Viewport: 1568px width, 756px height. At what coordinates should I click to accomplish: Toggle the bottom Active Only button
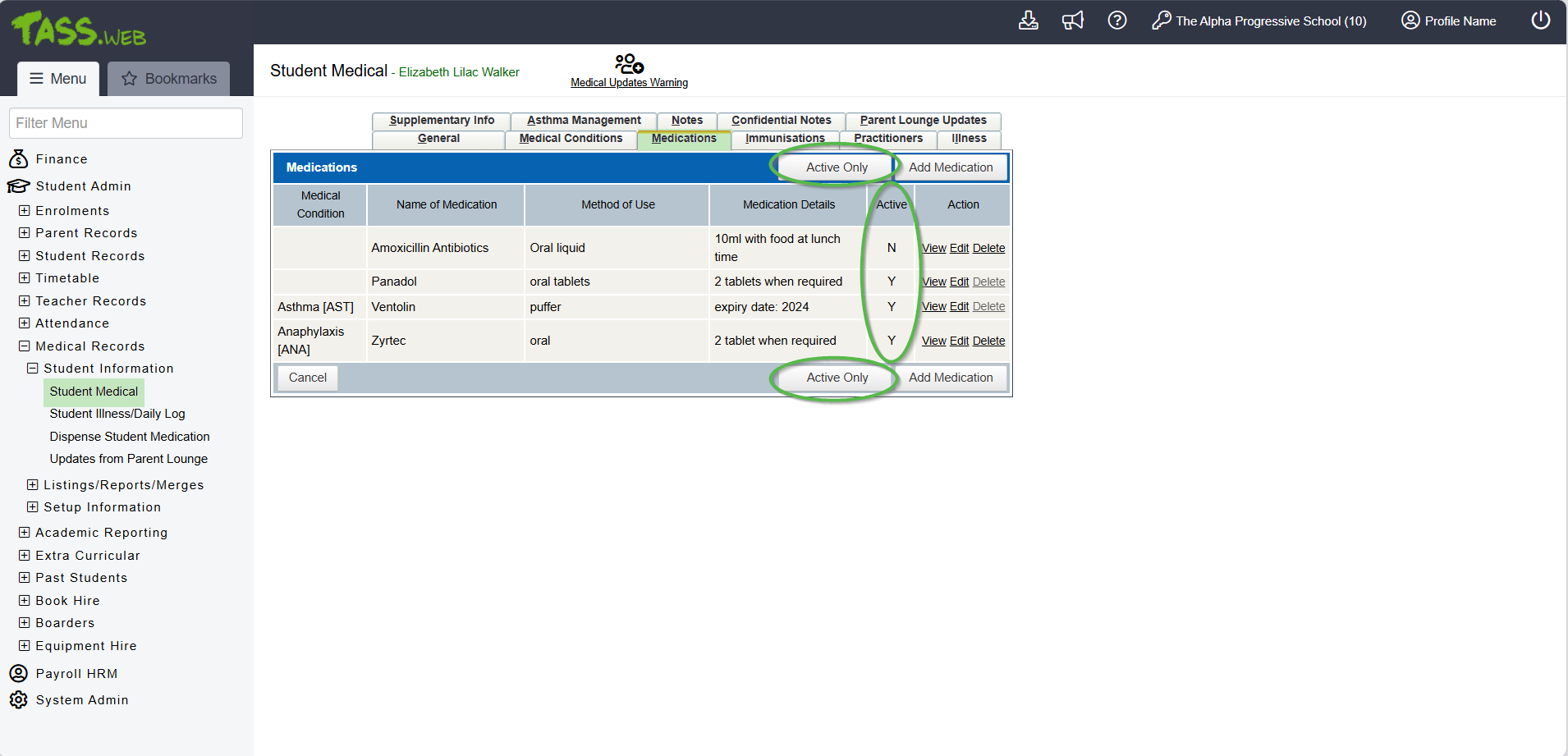836,378
